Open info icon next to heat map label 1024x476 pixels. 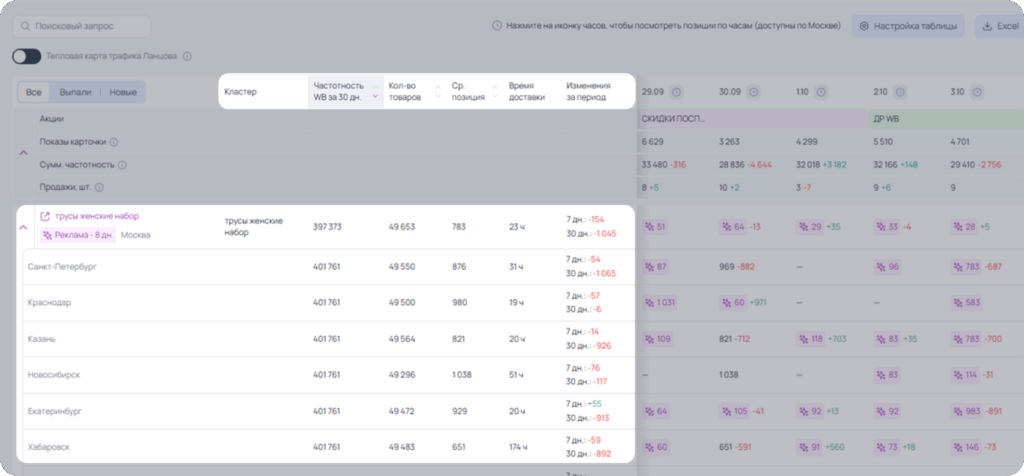(187, 56)
